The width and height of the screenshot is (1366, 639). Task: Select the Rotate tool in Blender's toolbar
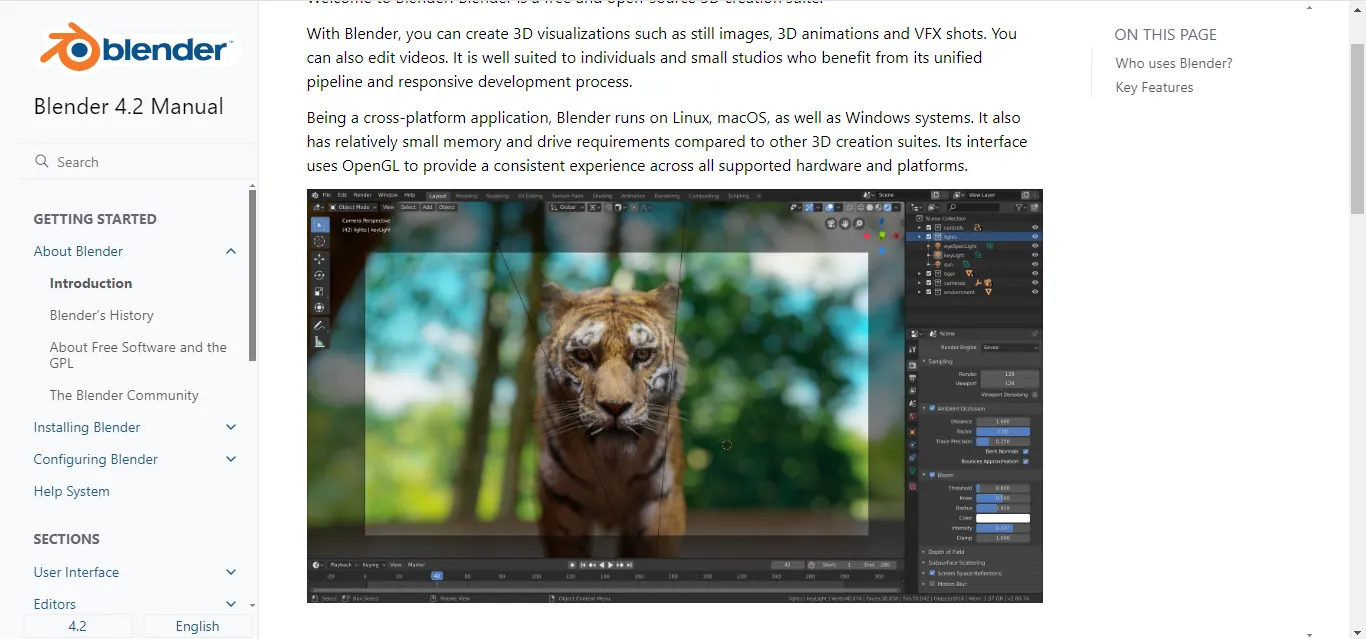point(319,275)
